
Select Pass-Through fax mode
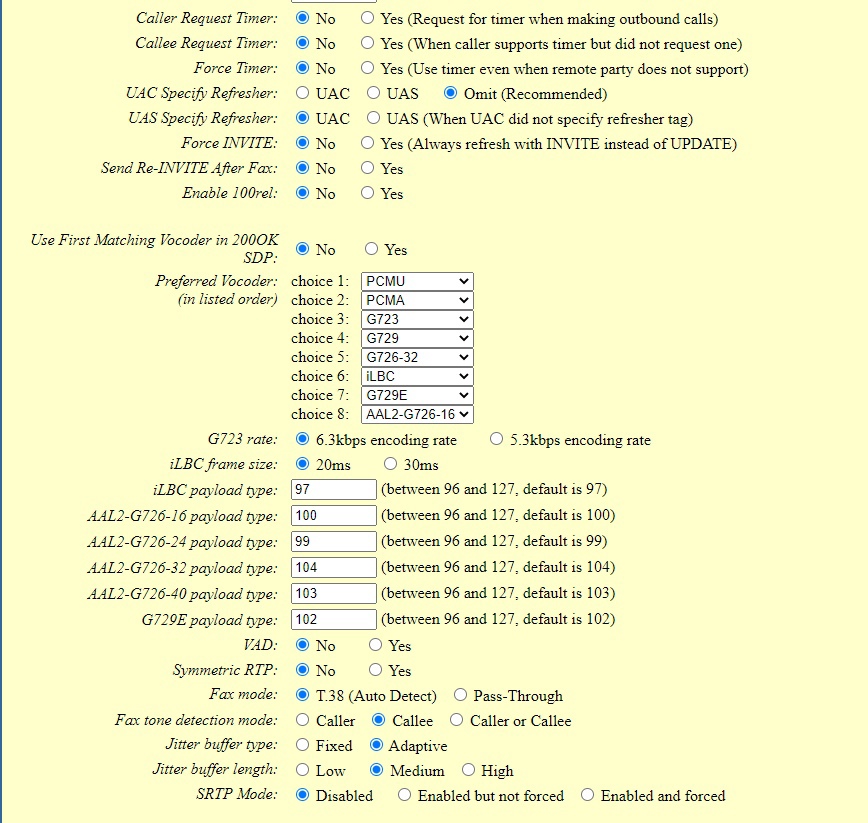pyautogui.click(x=460, y=695)
